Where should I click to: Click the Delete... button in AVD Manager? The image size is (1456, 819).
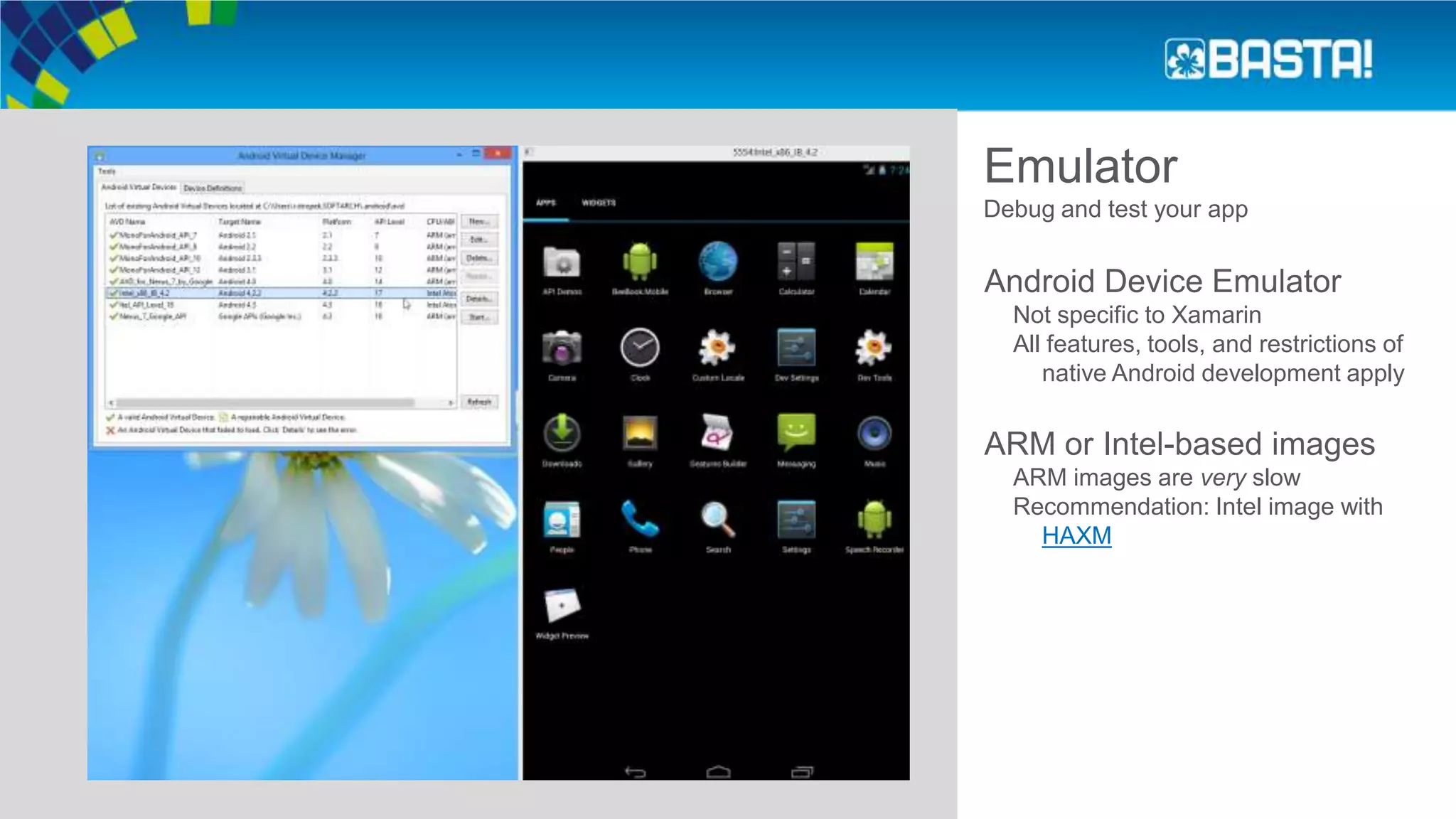pos(479,258)
